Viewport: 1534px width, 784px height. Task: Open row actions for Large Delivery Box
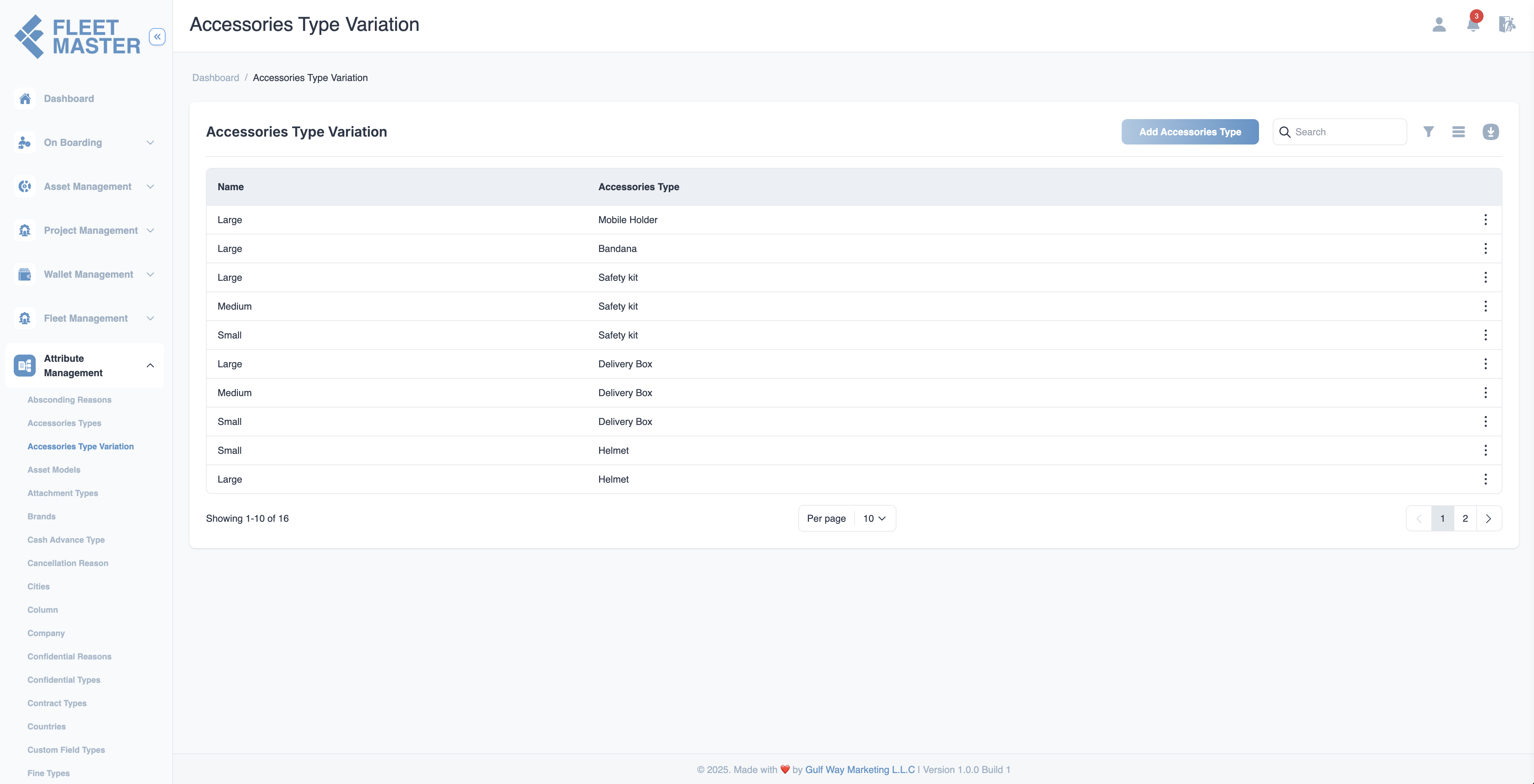tap(1485, 364)
